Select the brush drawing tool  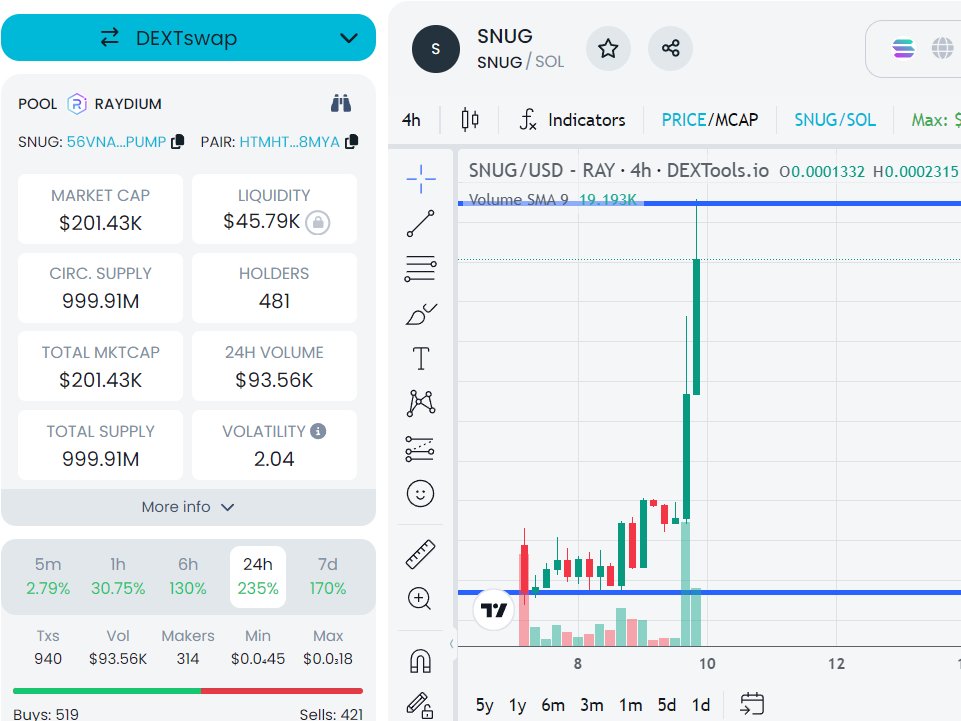click(x=420, y=314)
